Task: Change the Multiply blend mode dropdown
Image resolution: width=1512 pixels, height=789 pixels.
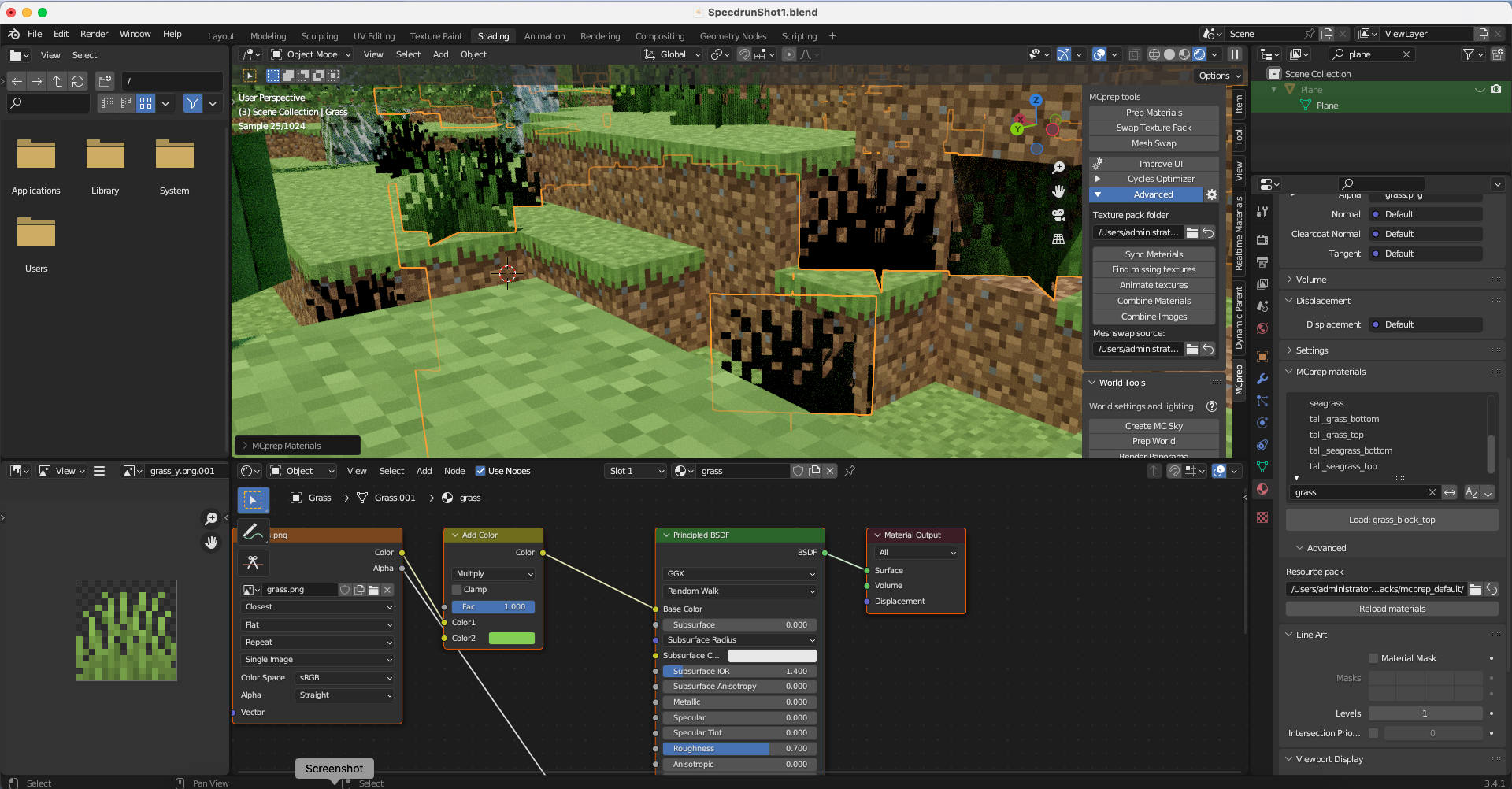Action: coord(492,573)
